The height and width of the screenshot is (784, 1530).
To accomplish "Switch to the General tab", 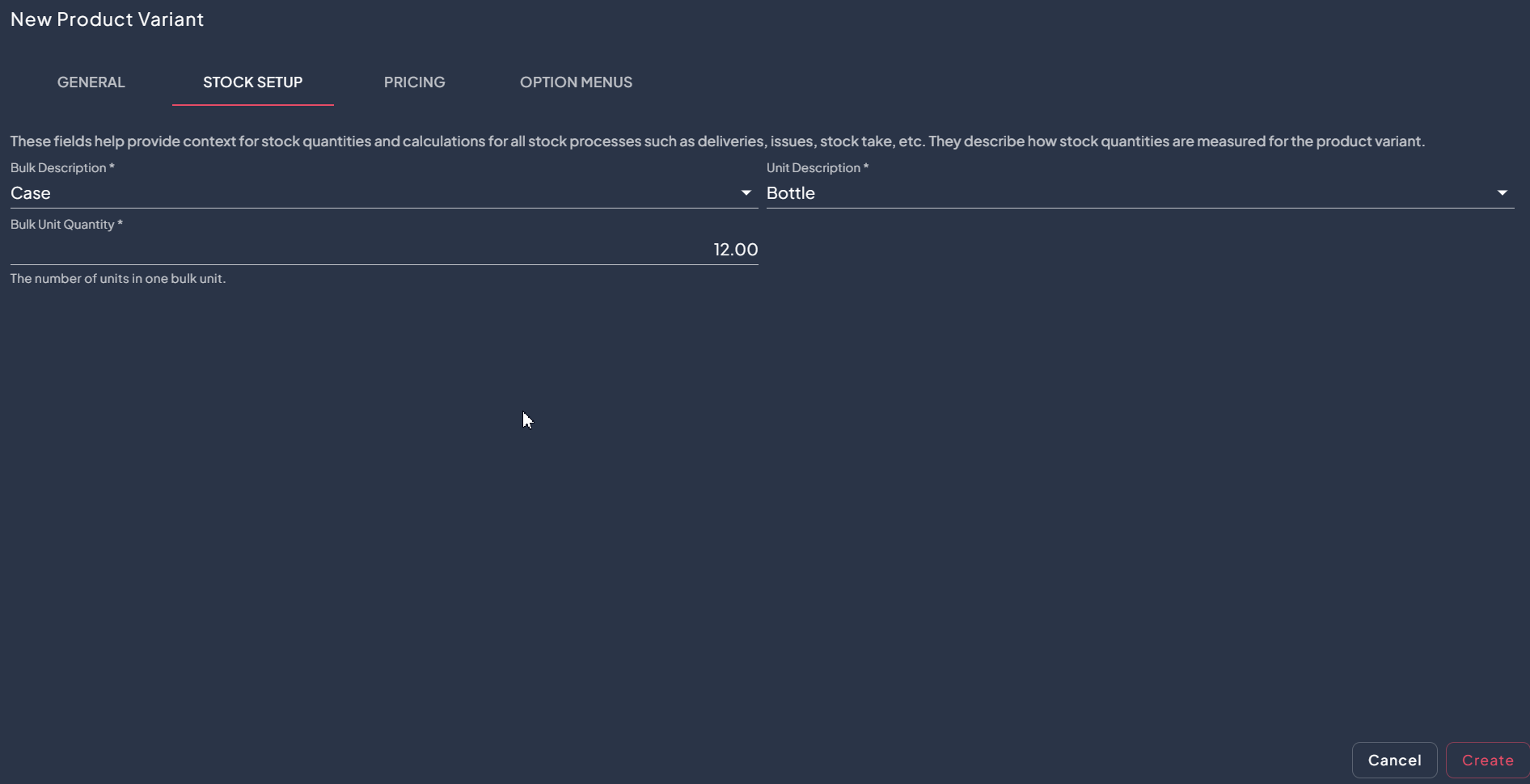I will tap(91, 82).
